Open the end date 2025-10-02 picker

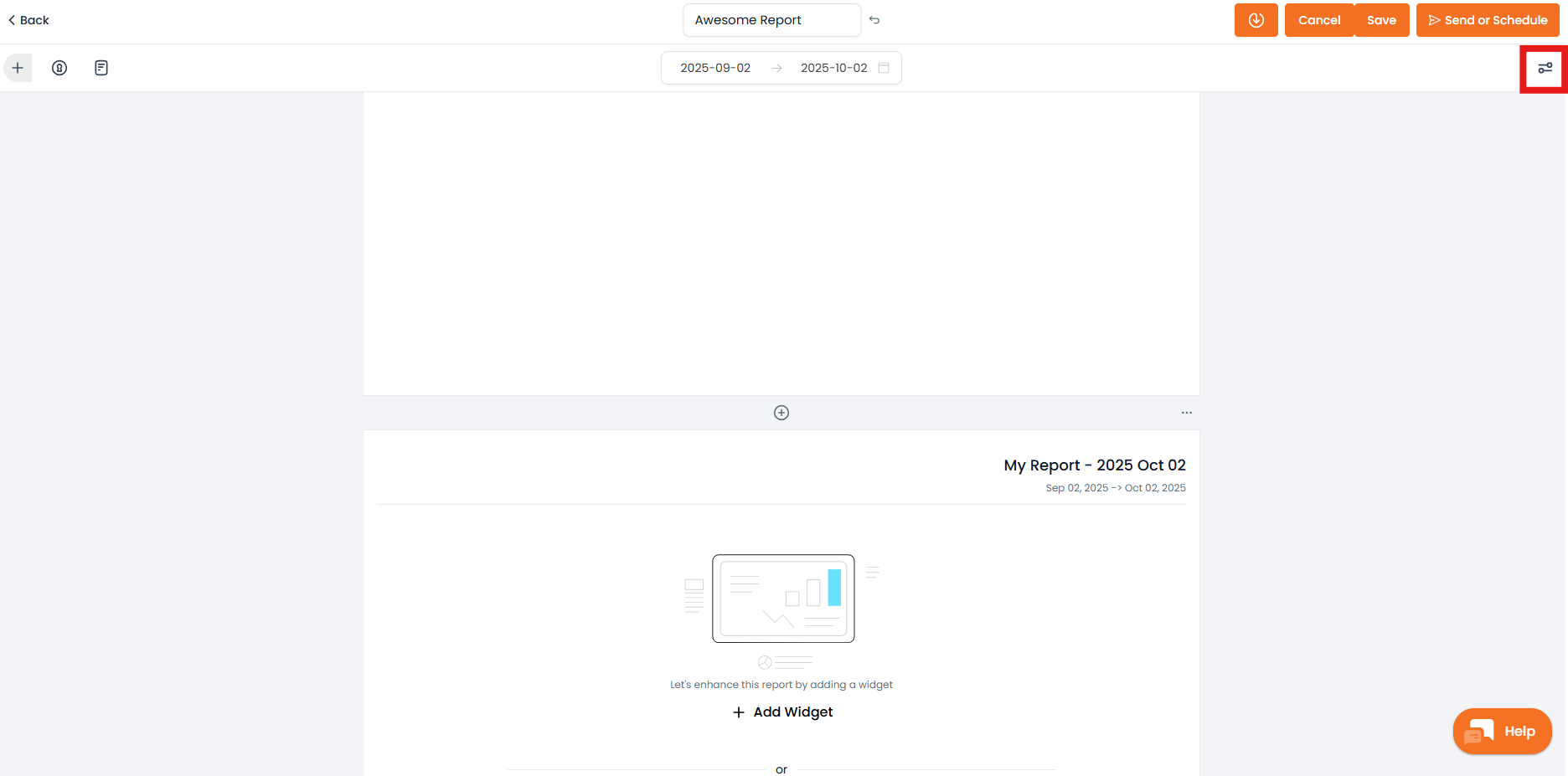coord(833,68)
